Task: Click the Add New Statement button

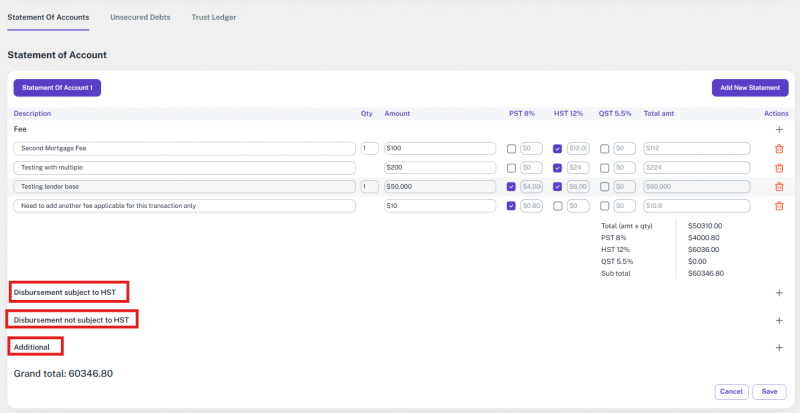Action: pos(750,88)
